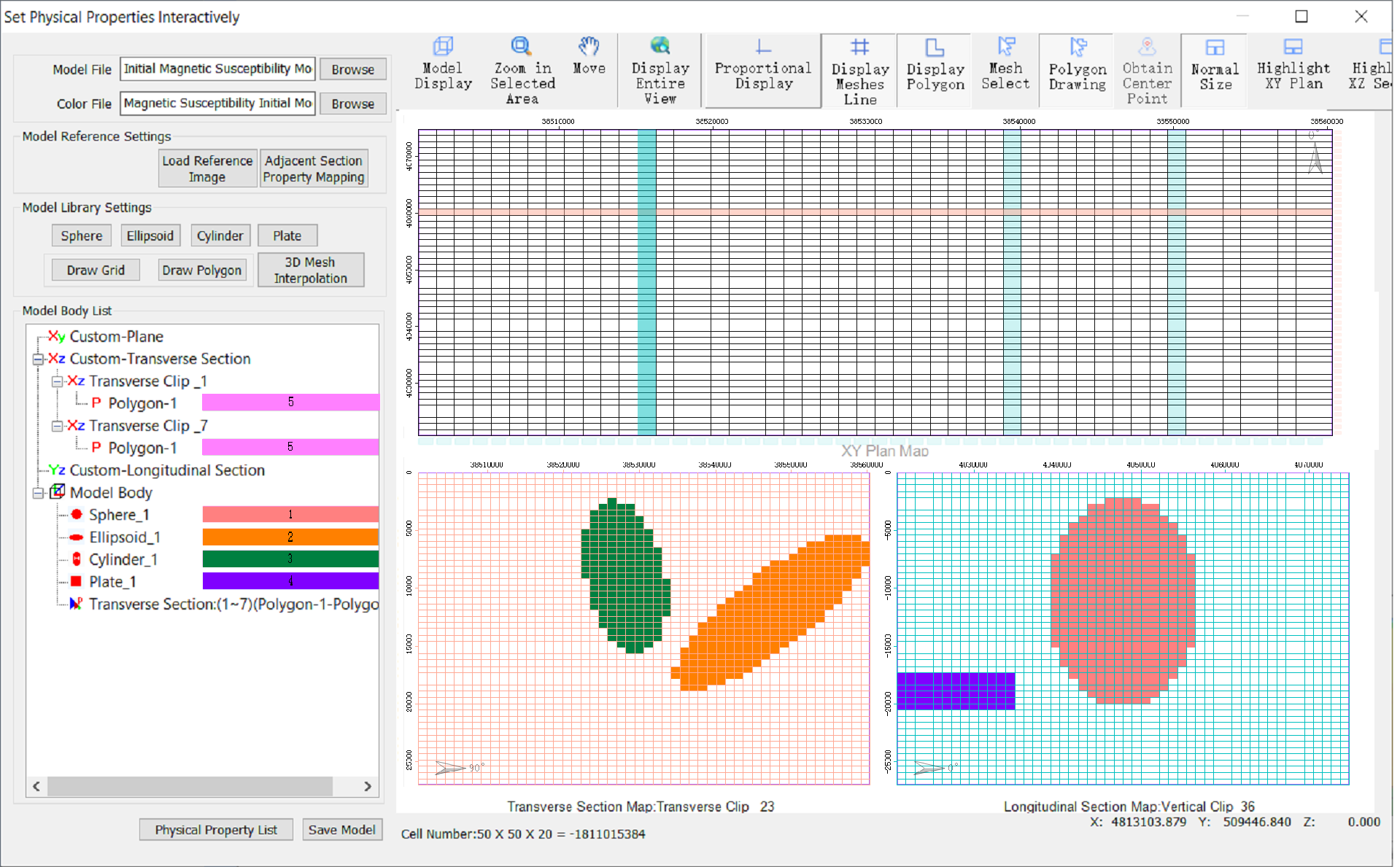Click the Browse button for Model File
This screenshot has height=867, width=1400.
click(x=353, y=69)
